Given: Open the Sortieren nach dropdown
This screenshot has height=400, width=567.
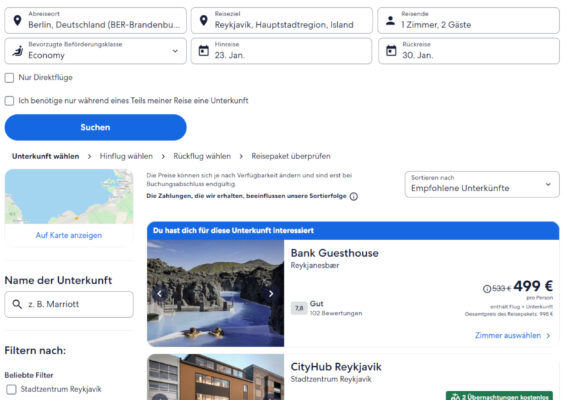Looking at the screenshot, I should [482, 184].
